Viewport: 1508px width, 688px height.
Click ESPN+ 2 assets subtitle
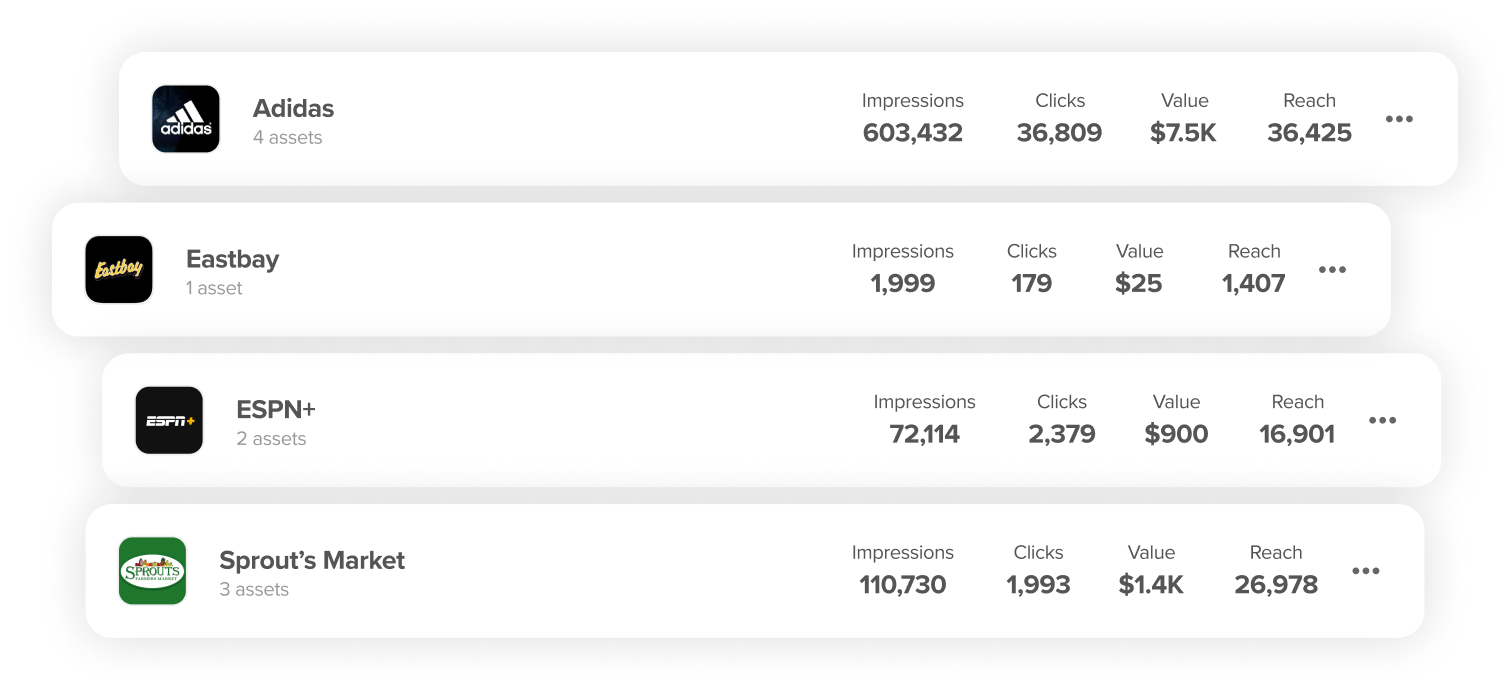271,439
